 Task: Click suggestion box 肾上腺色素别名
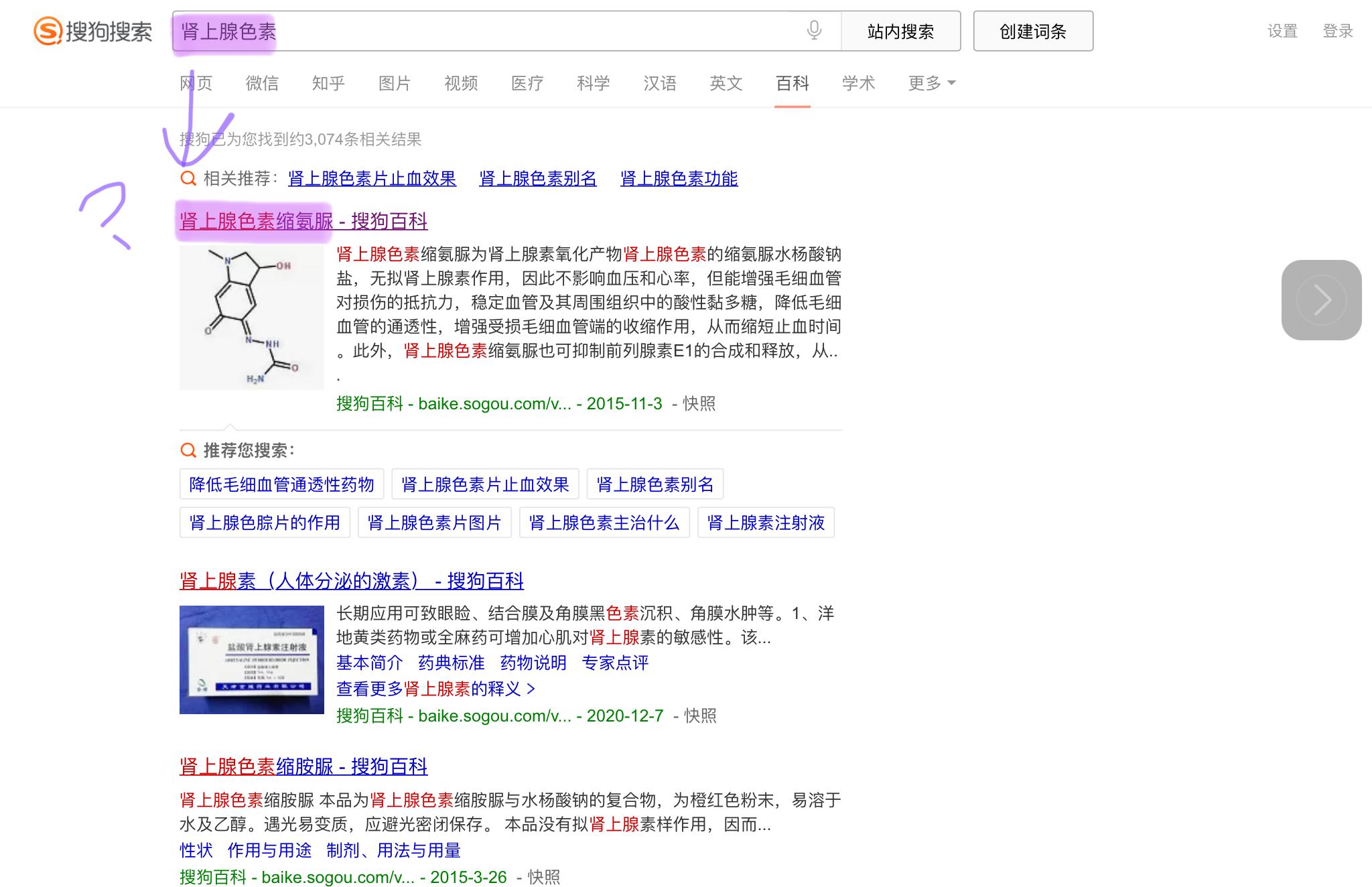tap(655, 484)
